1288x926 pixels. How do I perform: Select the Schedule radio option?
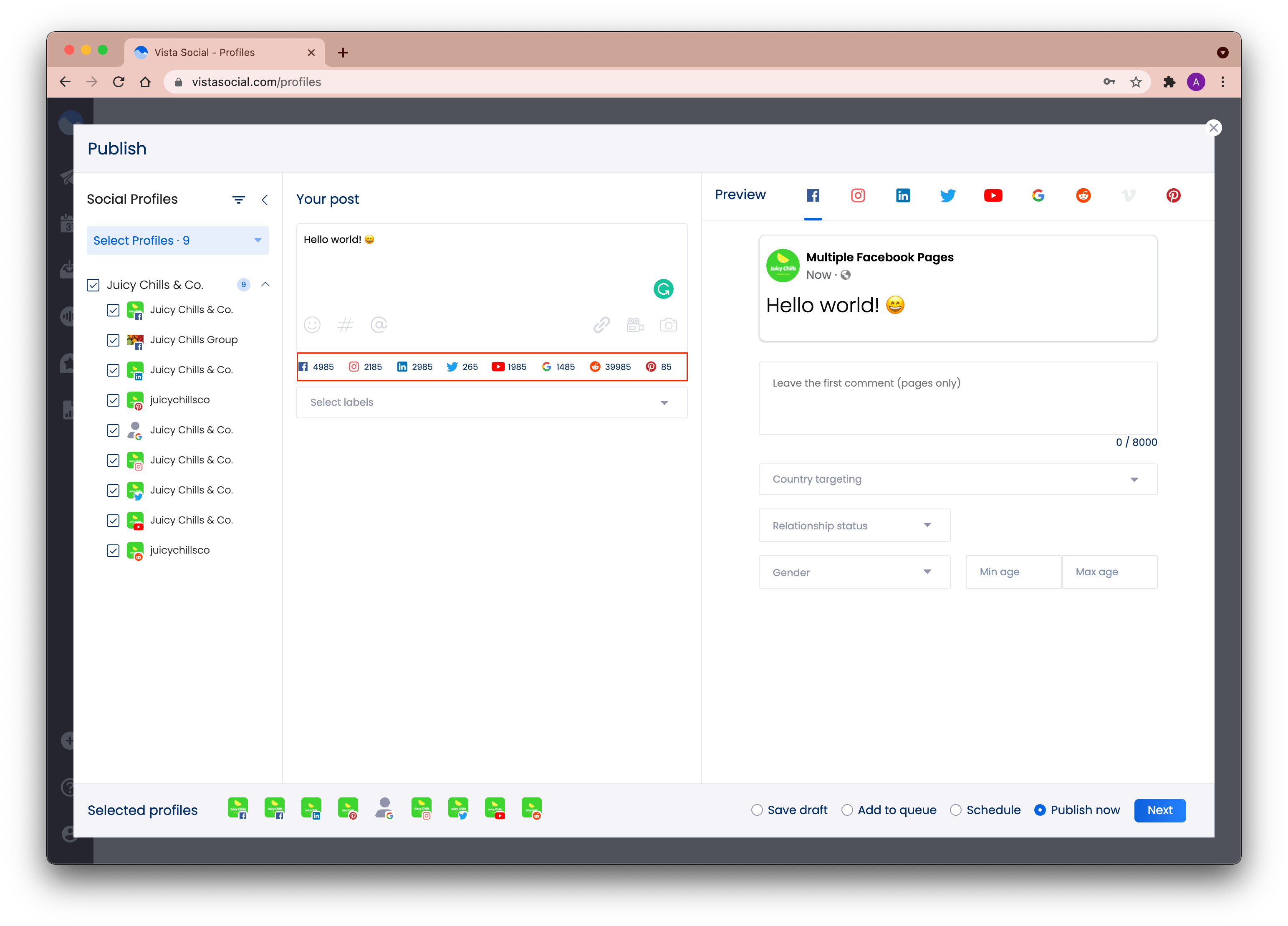[956, 810]
